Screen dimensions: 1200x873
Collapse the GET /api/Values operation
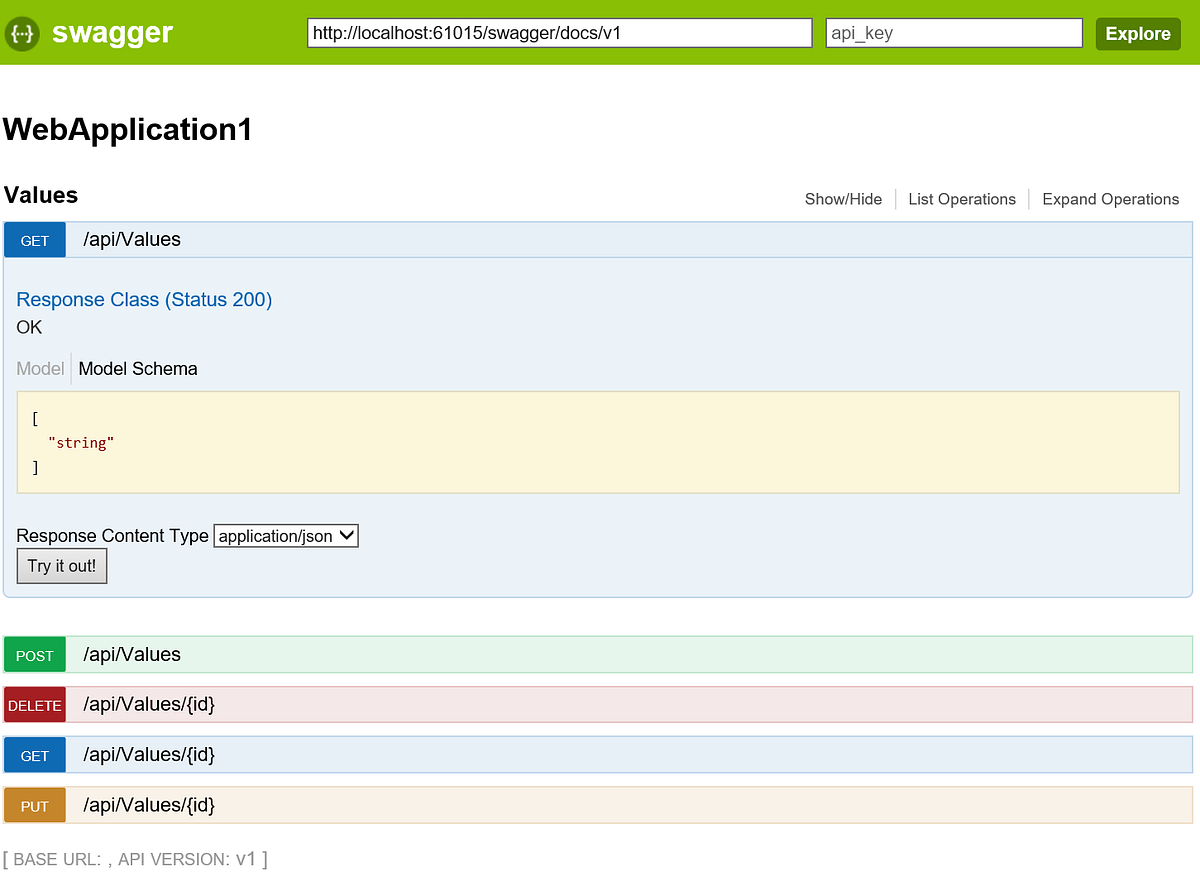pos(131,240)
